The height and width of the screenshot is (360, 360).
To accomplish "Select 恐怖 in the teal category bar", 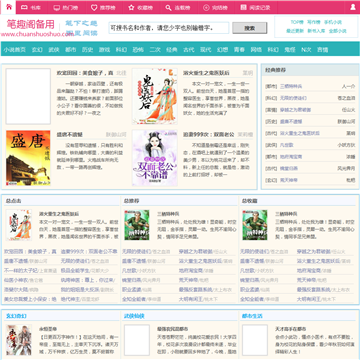I will 138,50.
